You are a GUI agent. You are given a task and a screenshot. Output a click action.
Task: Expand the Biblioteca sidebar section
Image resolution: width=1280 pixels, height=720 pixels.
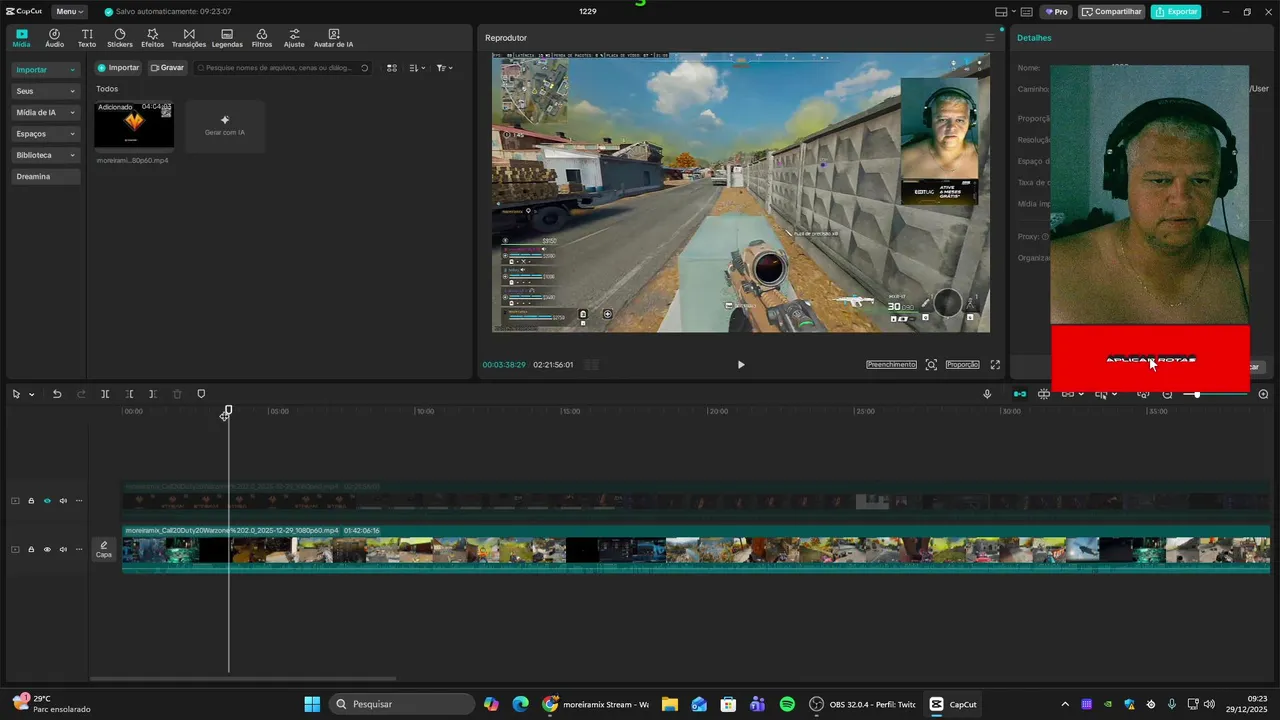pyautogui.click(x=46, y=155)
